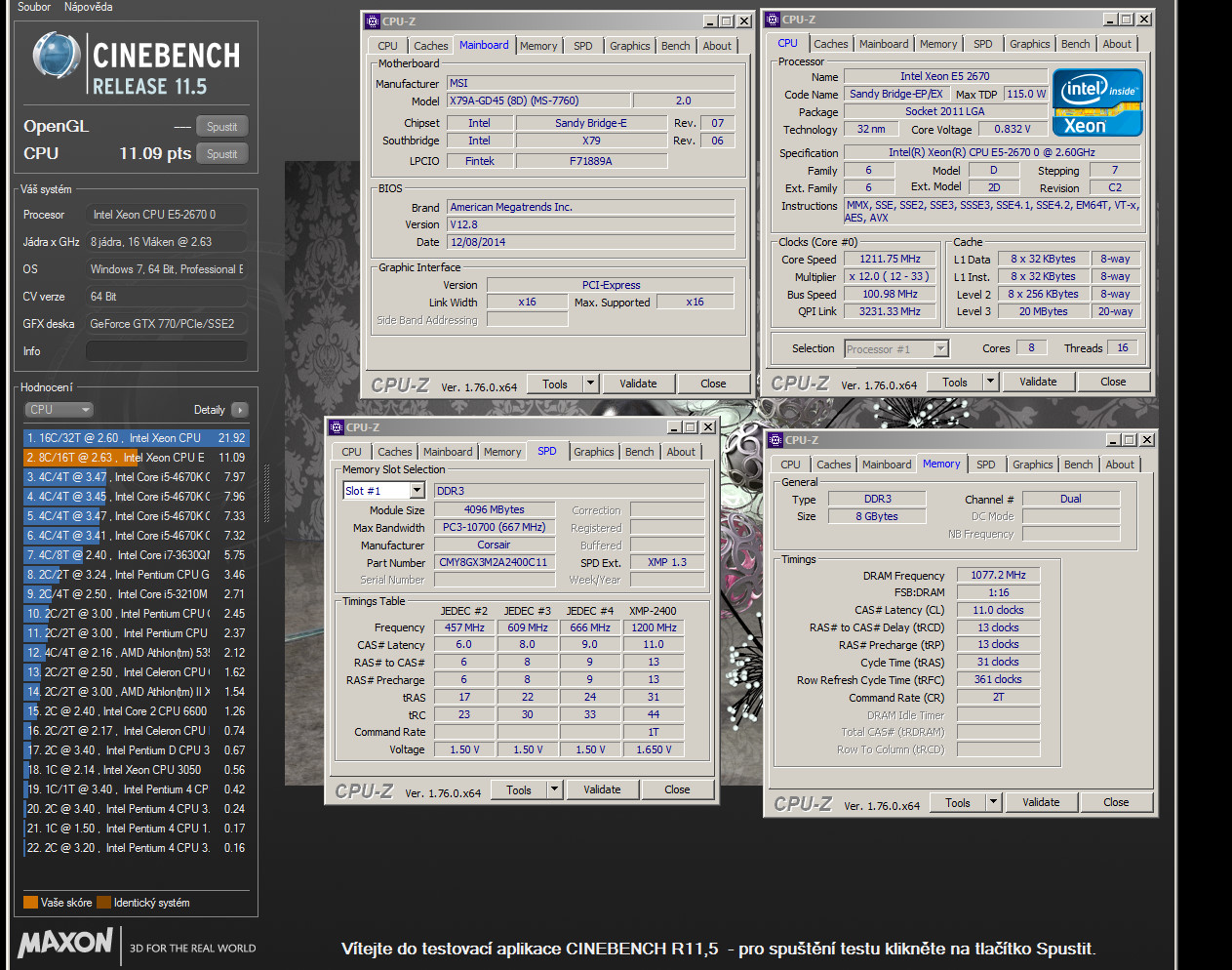Click the CPU-Z app icon in CPU window title bar
Image resolution: width=1232 pixels, height=970 pixels.
click(x=773, y=20)
